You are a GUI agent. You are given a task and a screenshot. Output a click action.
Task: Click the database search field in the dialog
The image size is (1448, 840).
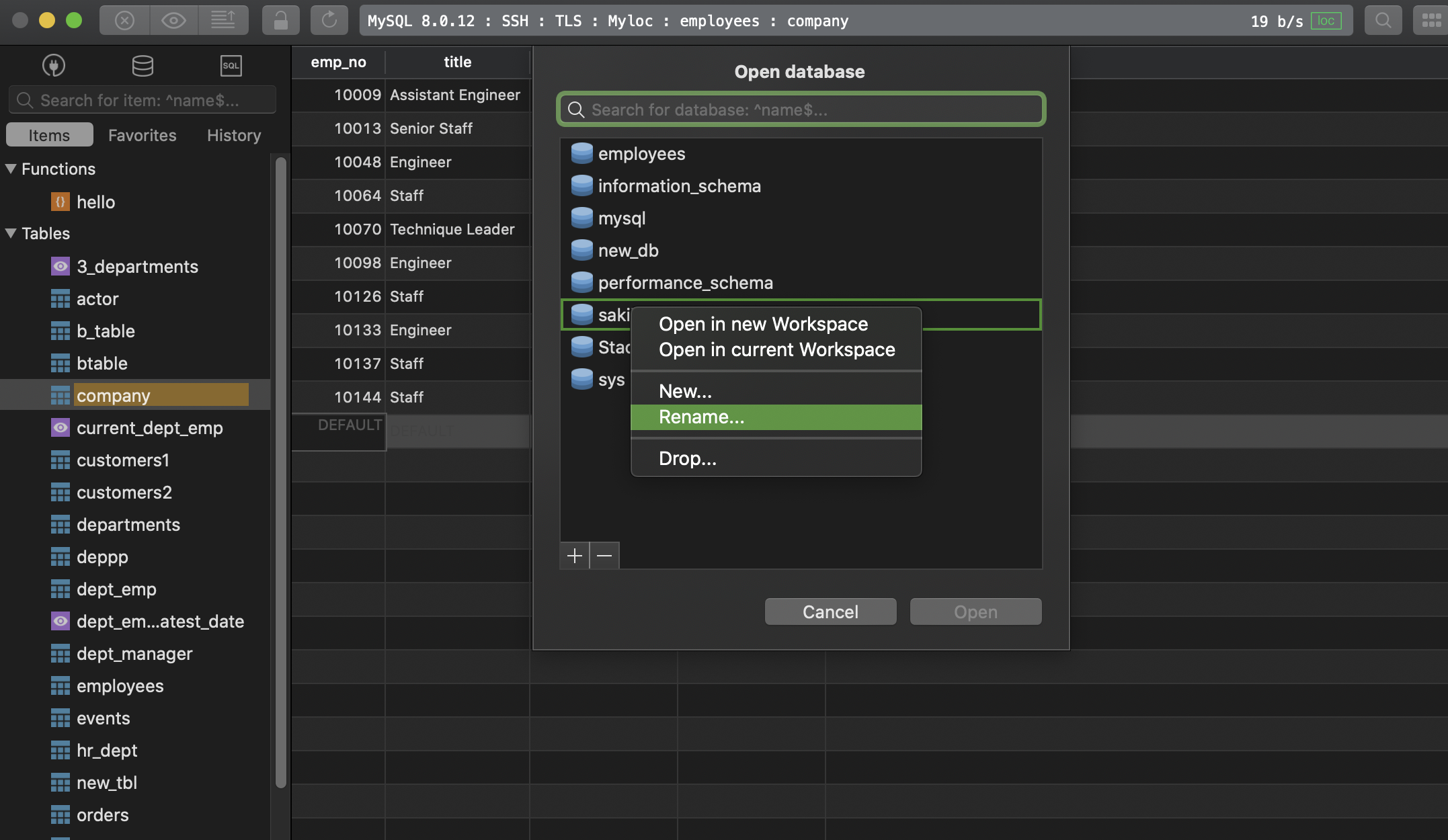tap(800, 109)
